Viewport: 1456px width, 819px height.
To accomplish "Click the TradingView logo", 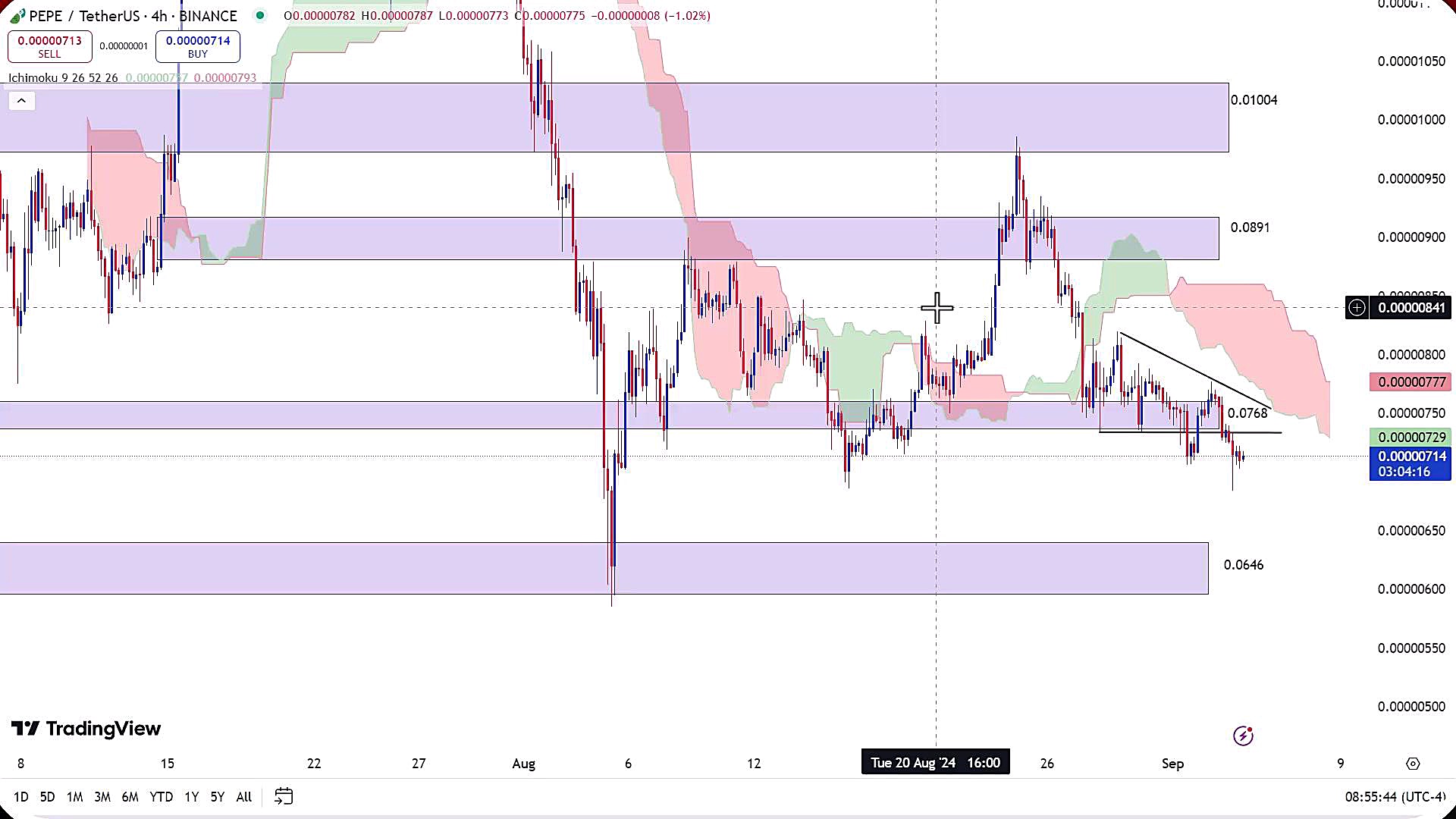I will pos(86,729).
